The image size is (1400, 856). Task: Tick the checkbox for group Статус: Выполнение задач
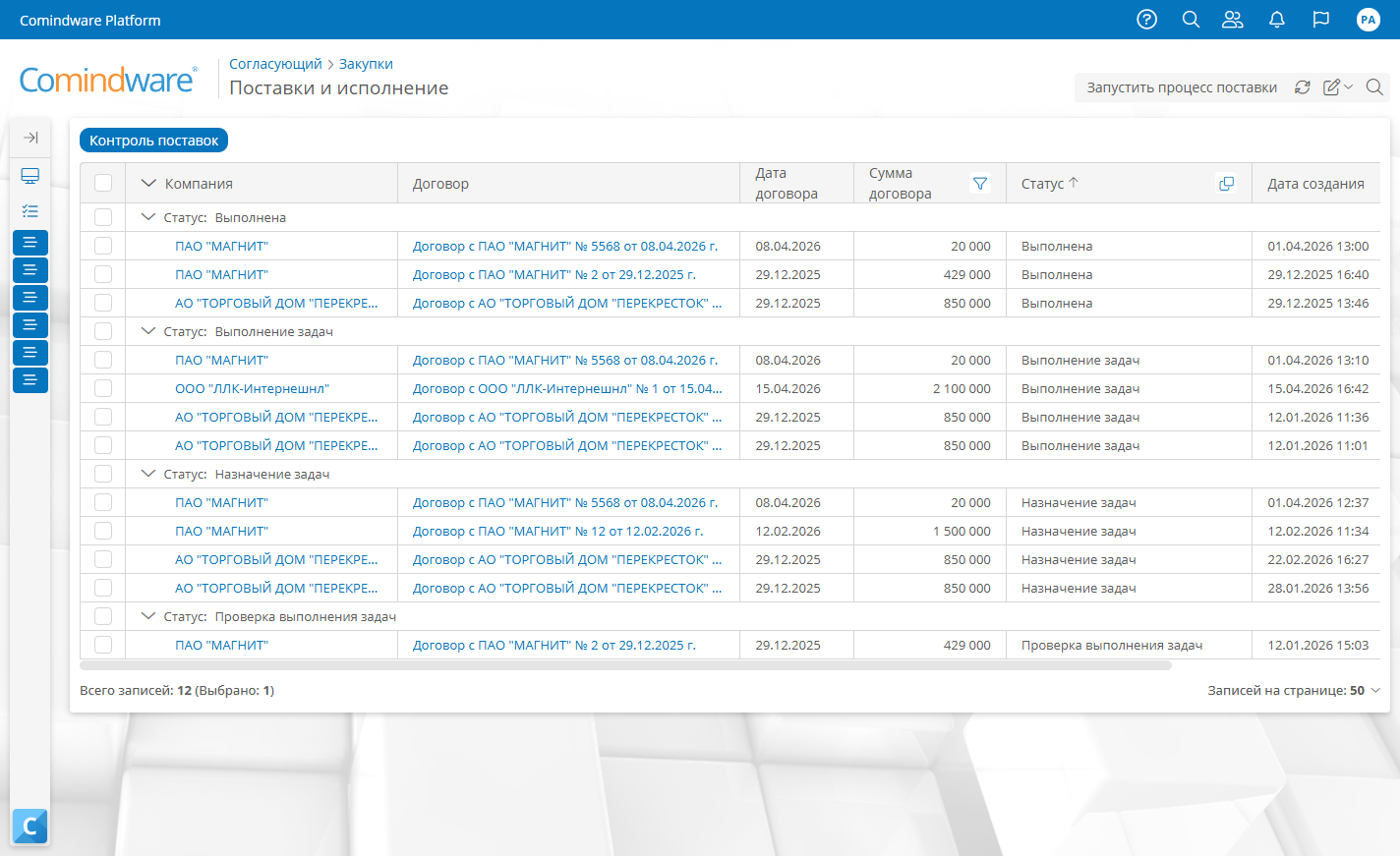(x=103, y=331)
